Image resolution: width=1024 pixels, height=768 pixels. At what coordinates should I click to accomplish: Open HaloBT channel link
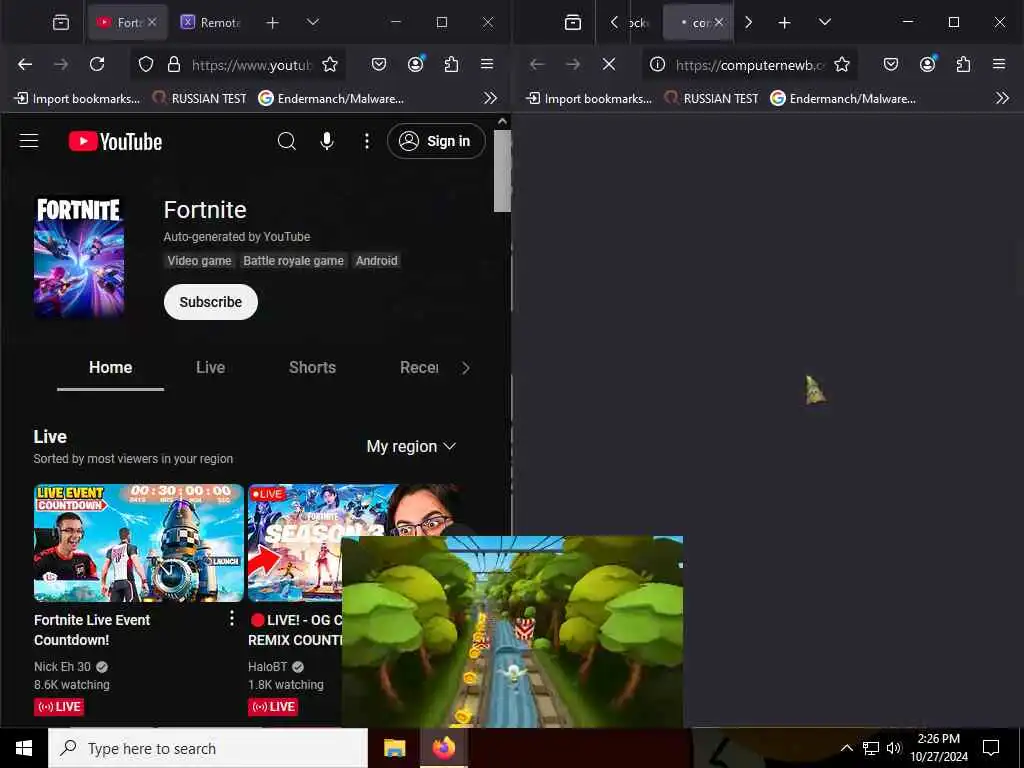268,667
